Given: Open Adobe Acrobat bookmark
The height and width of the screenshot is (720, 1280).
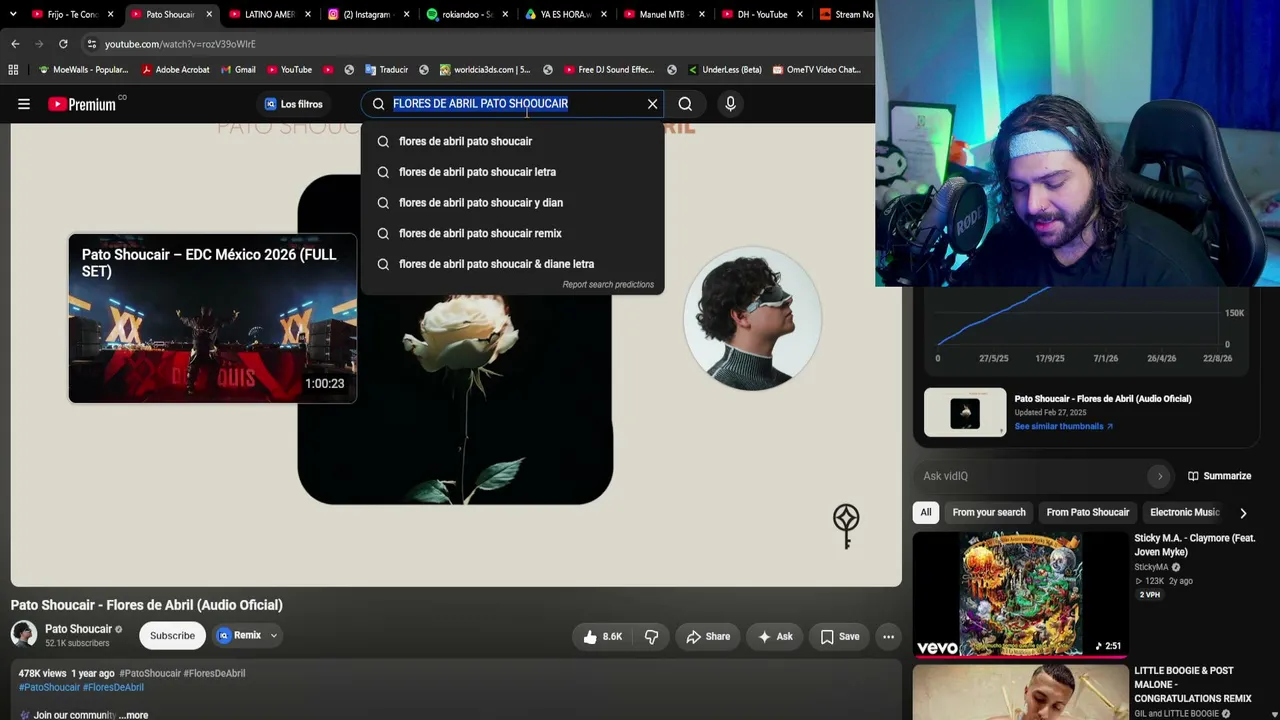Looking at the screenshot, I should click(x=175, y=70).
